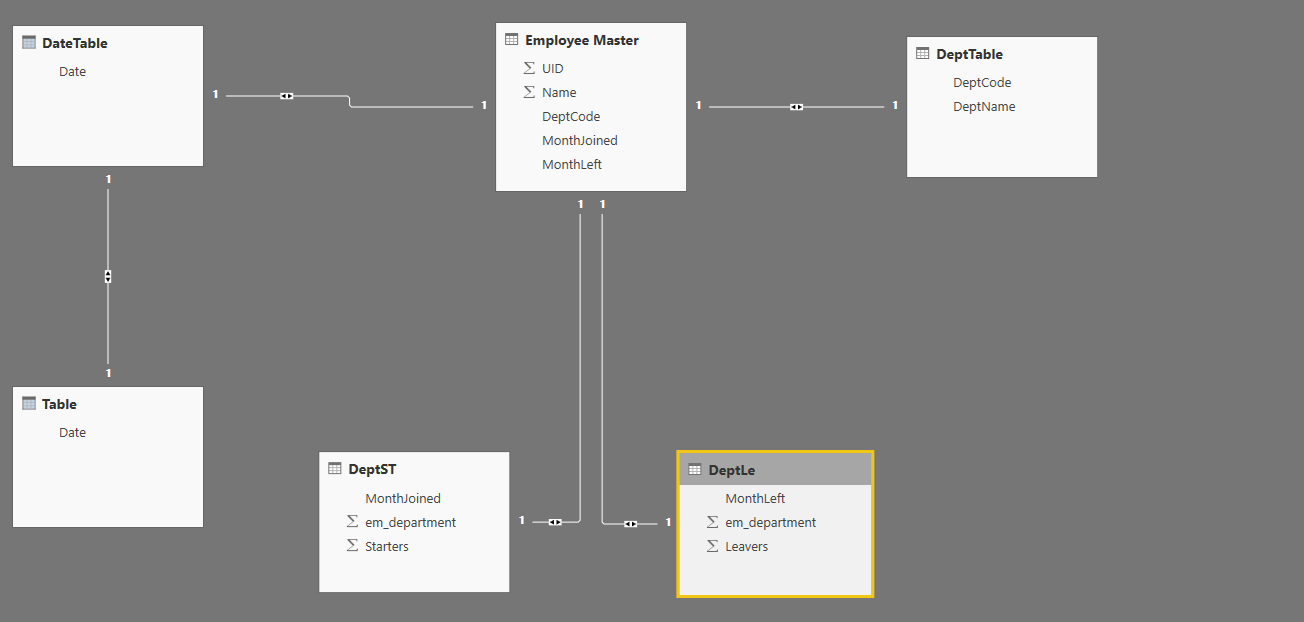
Task: Click the DeptName field in DeptTable
Action: tap(984, 106)
